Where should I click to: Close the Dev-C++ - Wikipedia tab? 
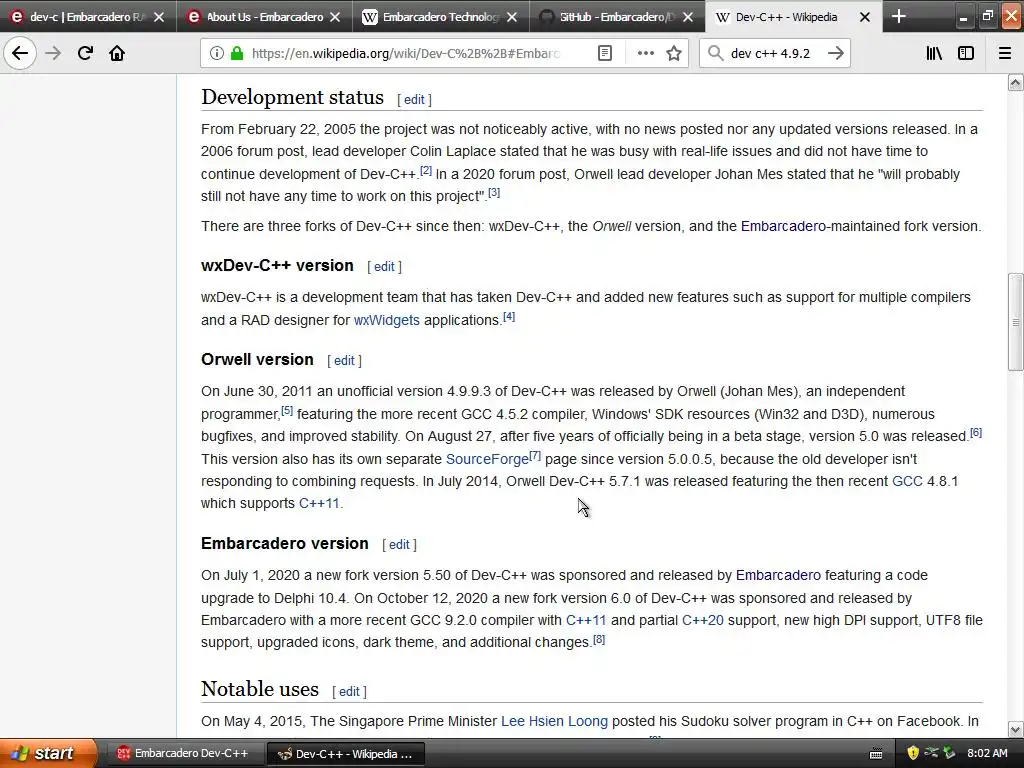coord(865,17)
